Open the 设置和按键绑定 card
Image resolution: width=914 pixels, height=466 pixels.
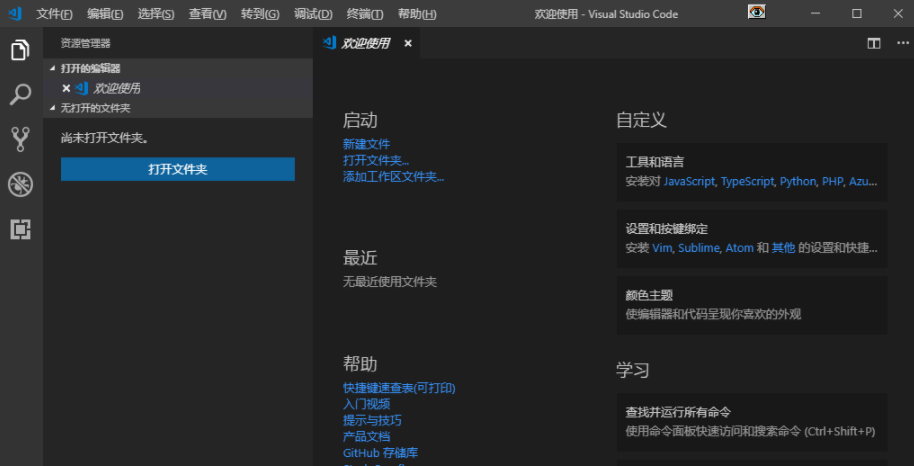tap(752, 239)
